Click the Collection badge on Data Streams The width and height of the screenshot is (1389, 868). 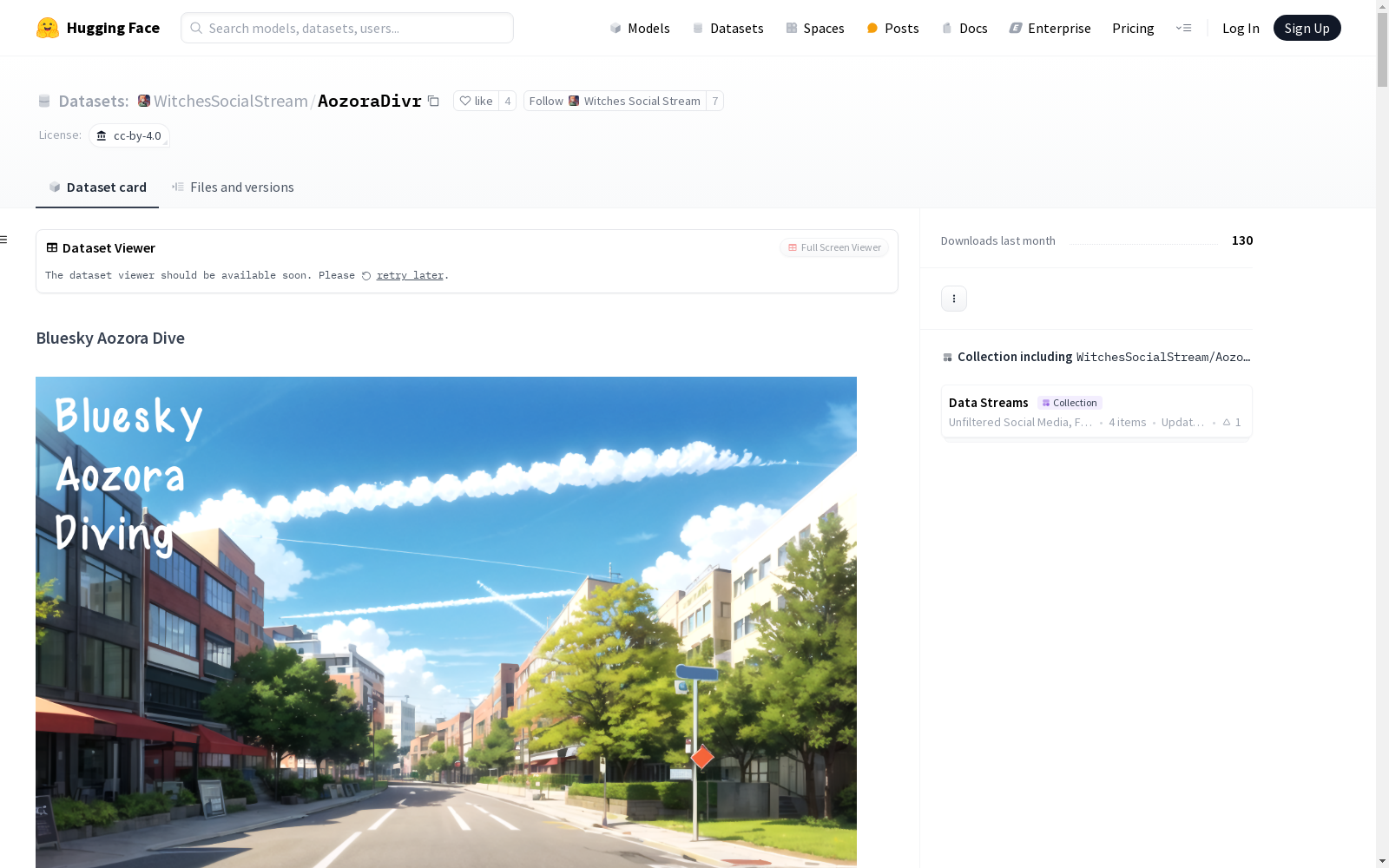coord(1070,403)
